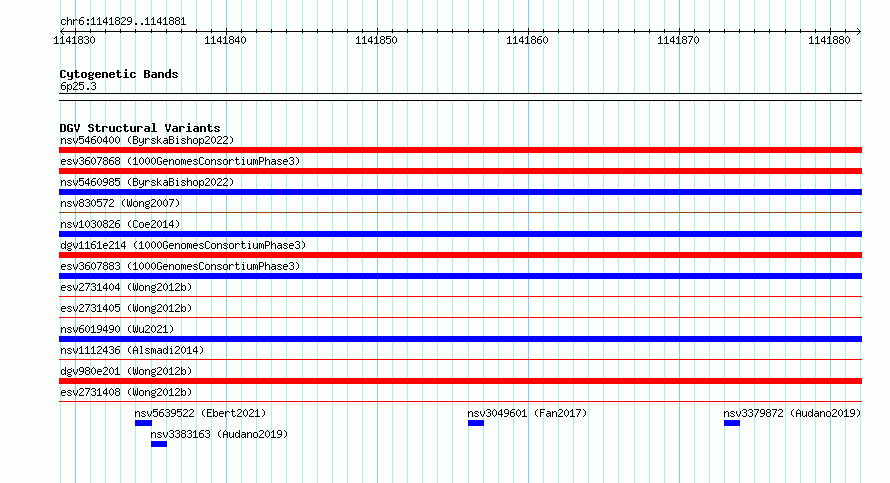Select the thin red line under esv2731404
This screenshot has width=890, height=483.
460,296
